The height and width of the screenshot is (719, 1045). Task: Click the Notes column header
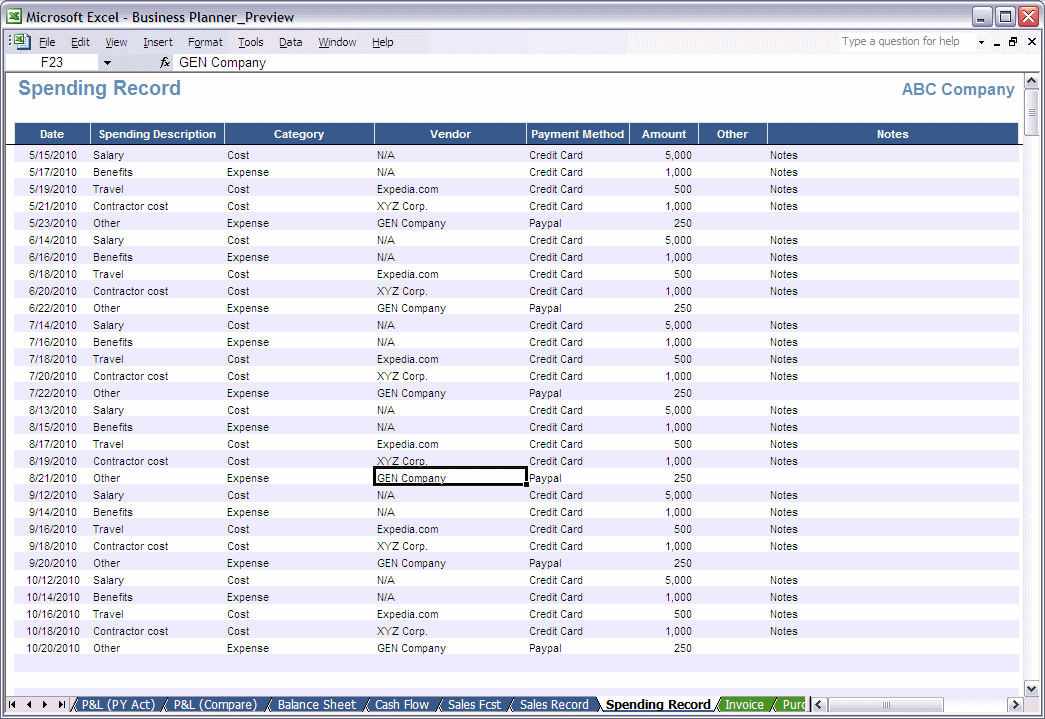coord(892,134)
